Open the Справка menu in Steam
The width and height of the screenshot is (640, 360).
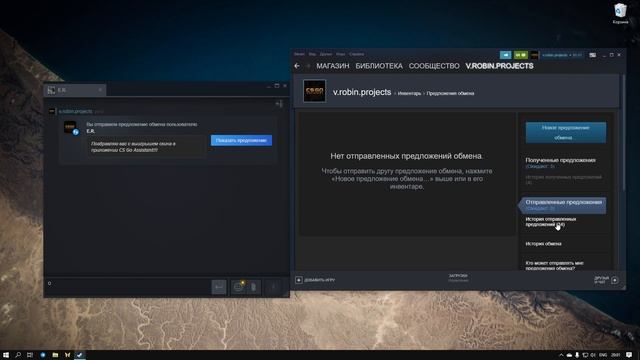pyautogui.click(x=356, y=54)
